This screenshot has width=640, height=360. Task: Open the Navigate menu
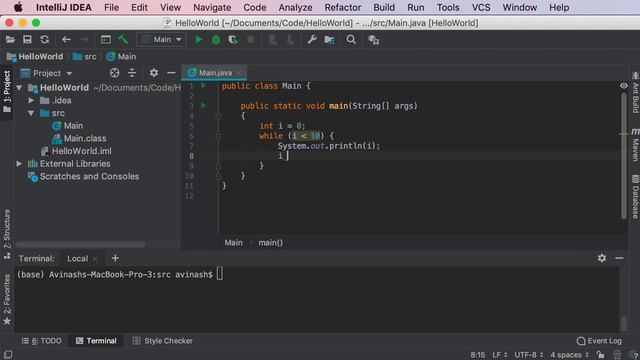click(212, 7)
